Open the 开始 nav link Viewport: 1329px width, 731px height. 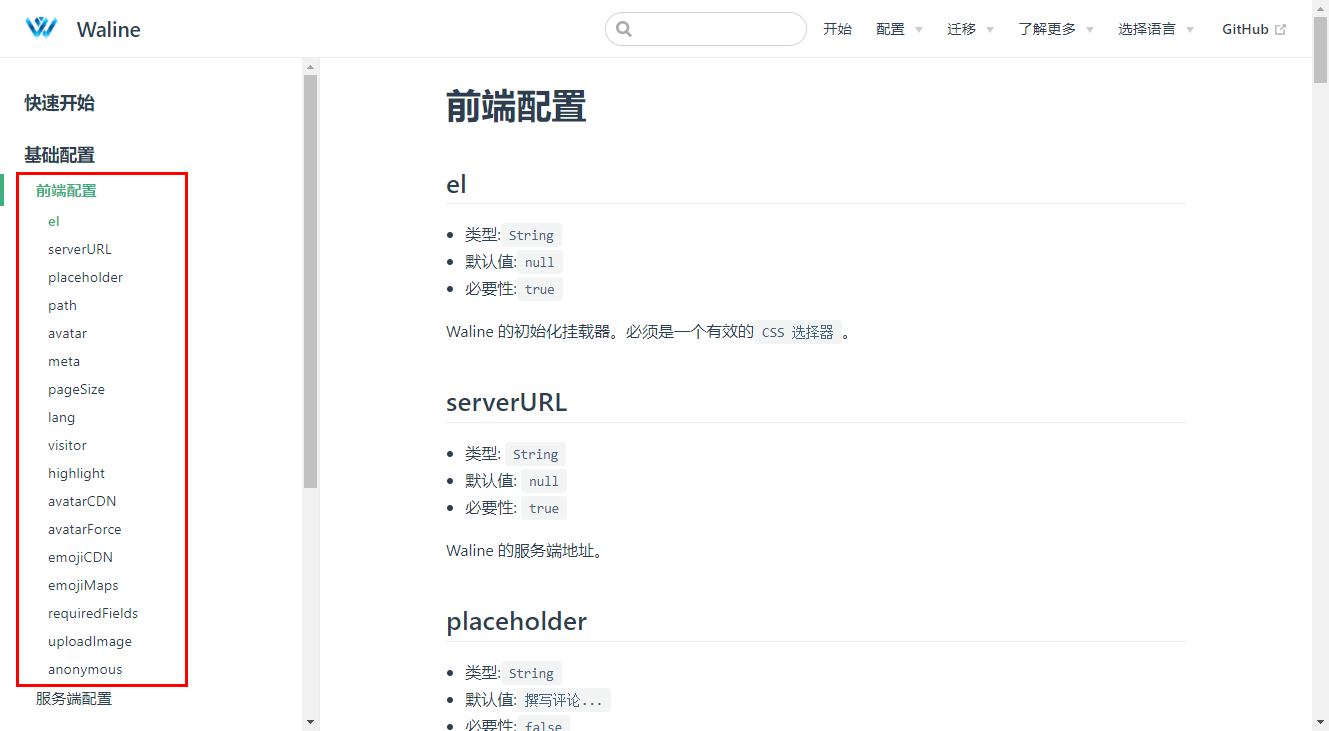coord(837,29)
